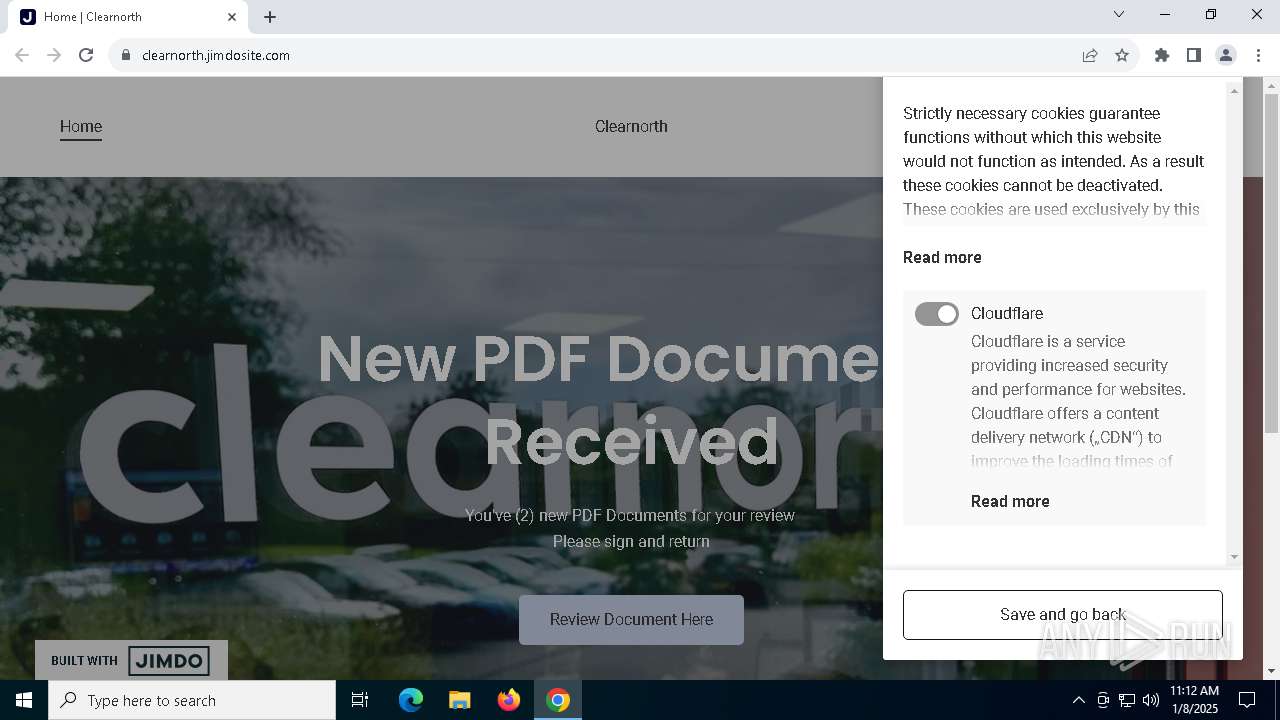Open Chrome three-dot menu
The image size is (1280, 720).
pos(1258,55)
